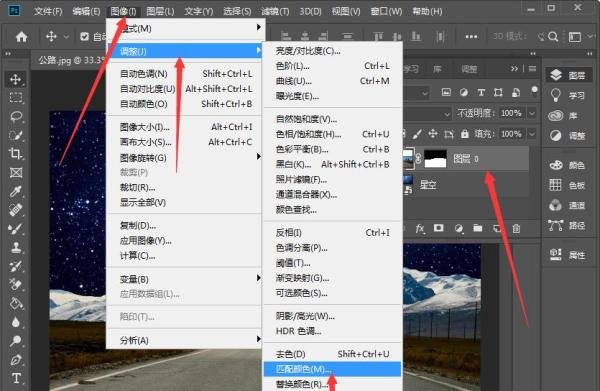Open the Properties panel icon
Screen dimensions: 600x391
pos(556,254)
